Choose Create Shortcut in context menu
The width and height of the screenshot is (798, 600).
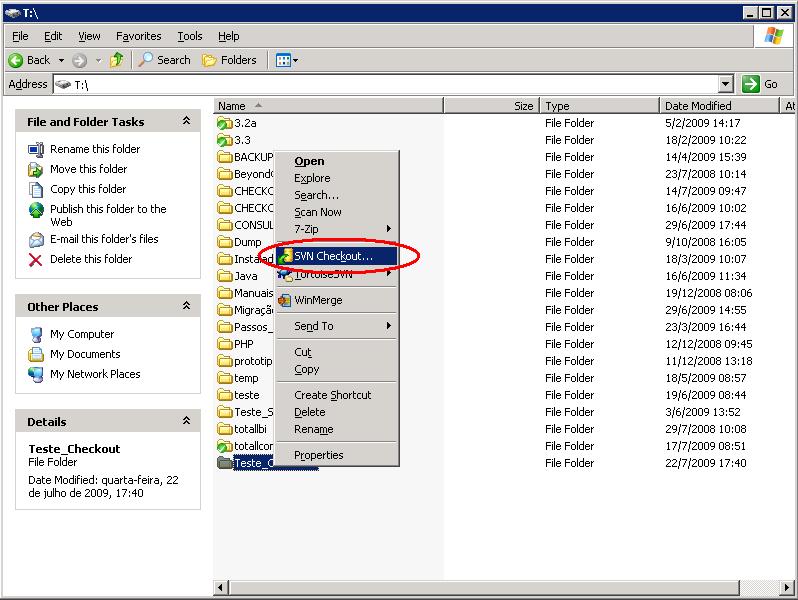coord(336,395)
